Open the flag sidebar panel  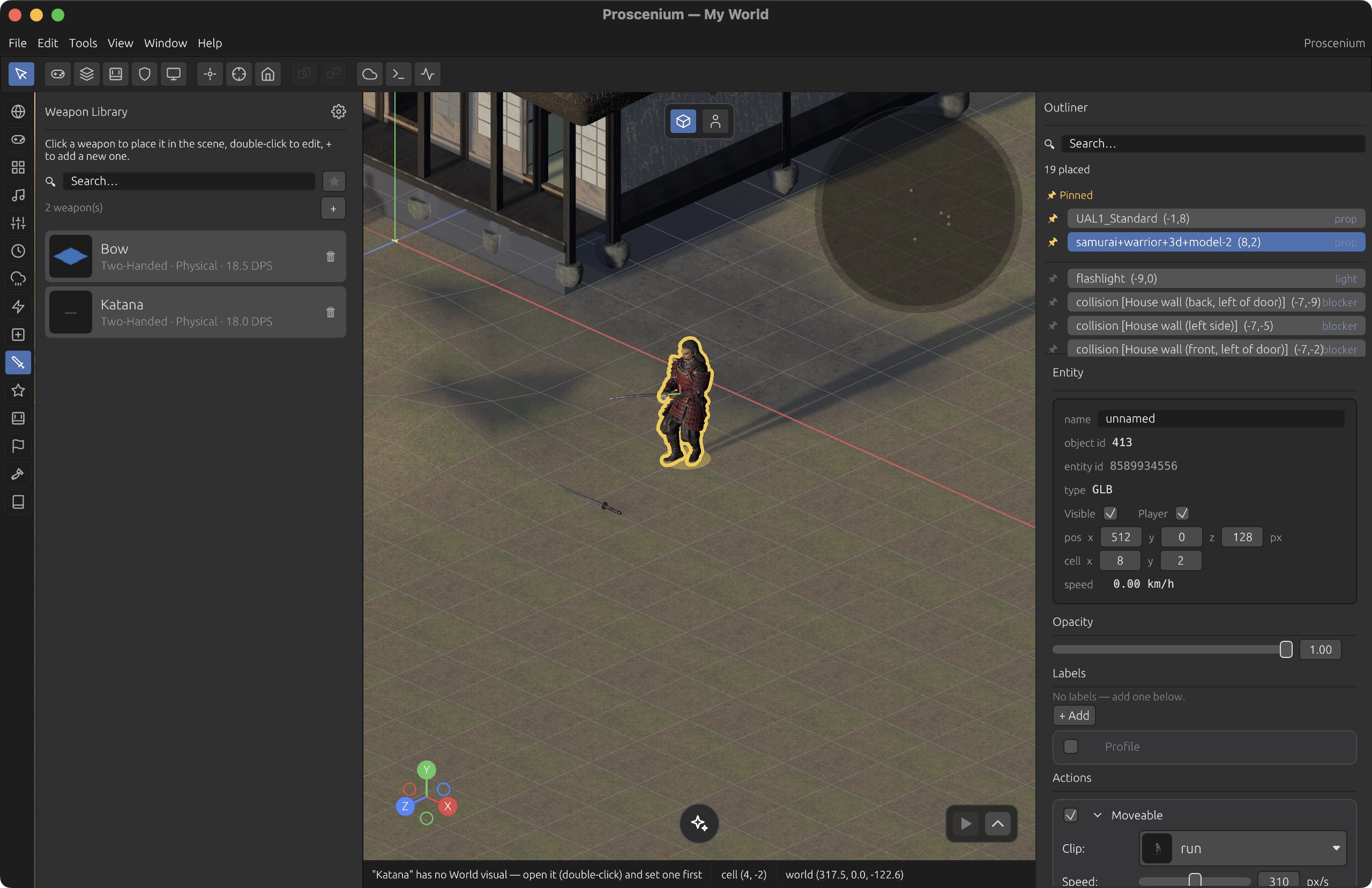[x=18, y=446]
